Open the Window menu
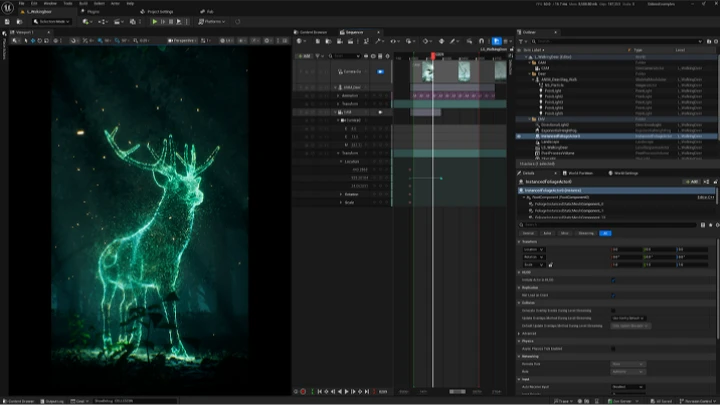This screenshot has width=720, height=405. 50,3
